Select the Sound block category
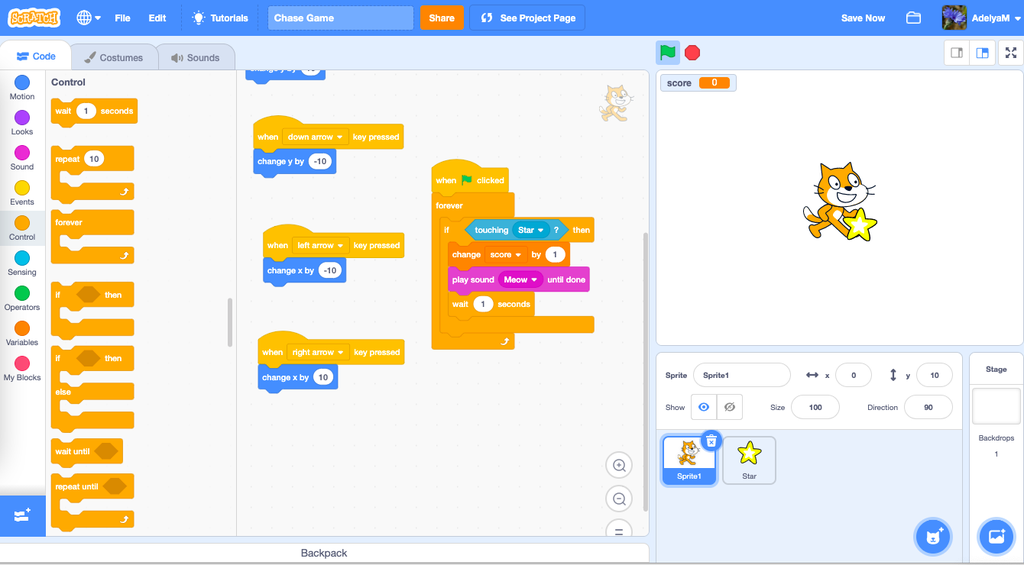 tap(22, 158)
